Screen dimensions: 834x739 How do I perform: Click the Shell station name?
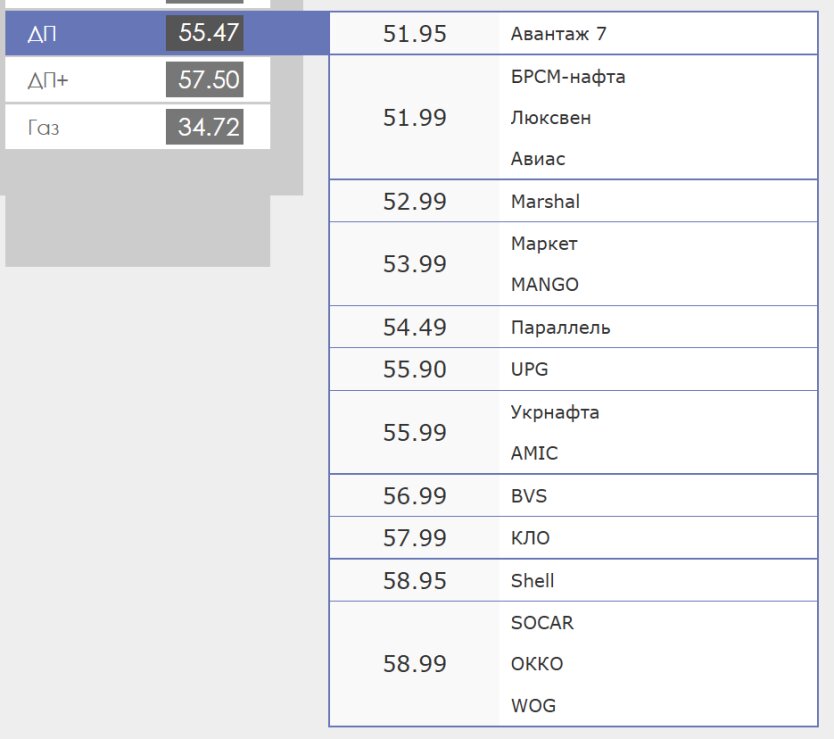coord(532,580)
